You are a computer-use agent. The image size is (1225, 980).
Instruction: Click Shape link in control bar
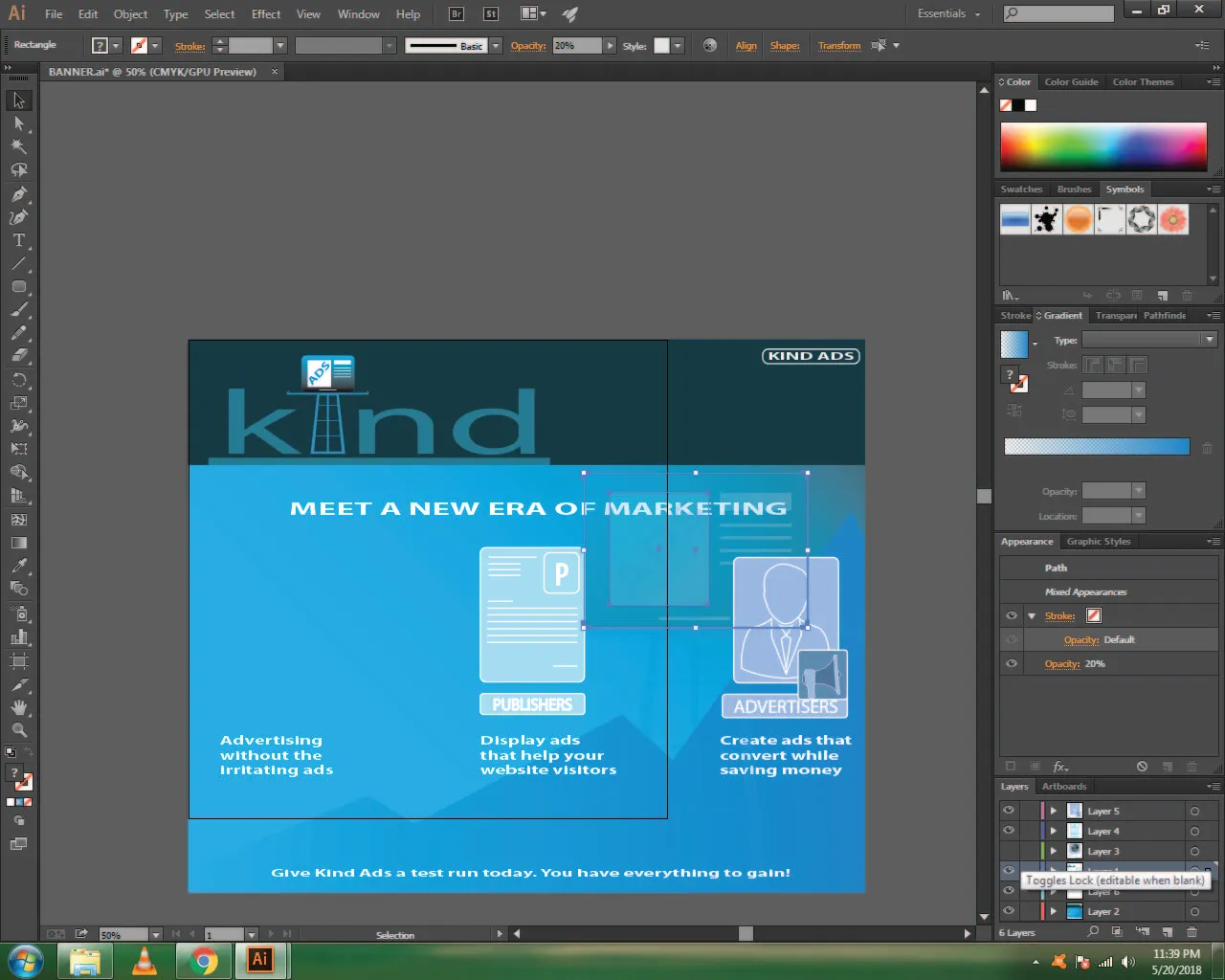(785, 45)
